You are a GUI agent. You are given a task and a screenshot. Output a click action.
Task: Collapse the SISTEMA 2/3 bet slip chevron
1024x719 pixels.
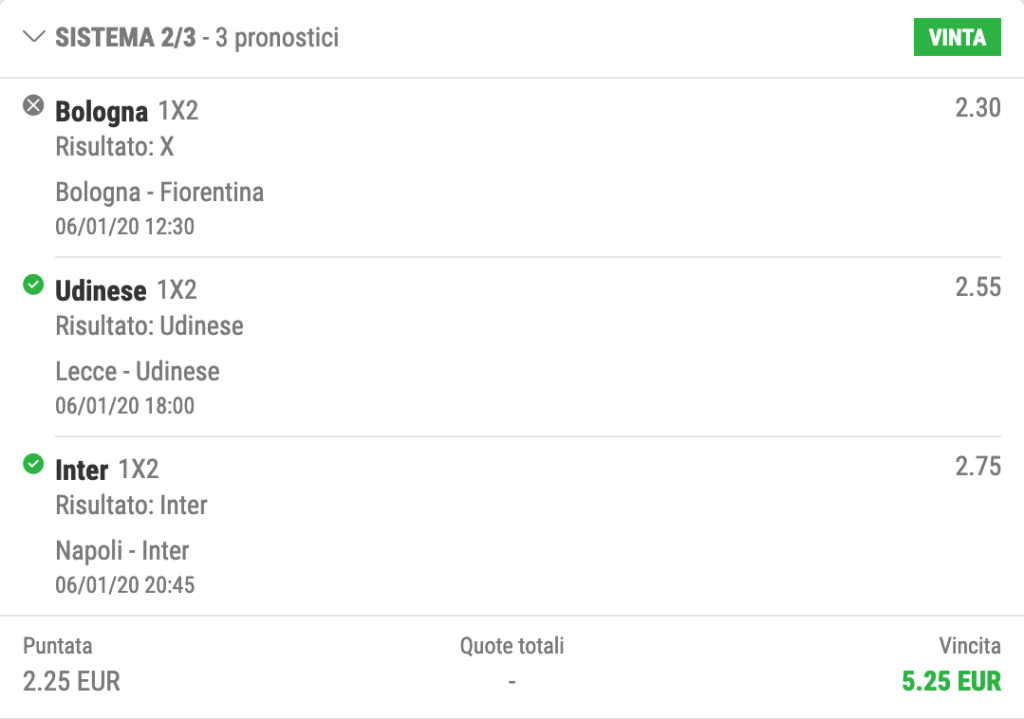34,37
